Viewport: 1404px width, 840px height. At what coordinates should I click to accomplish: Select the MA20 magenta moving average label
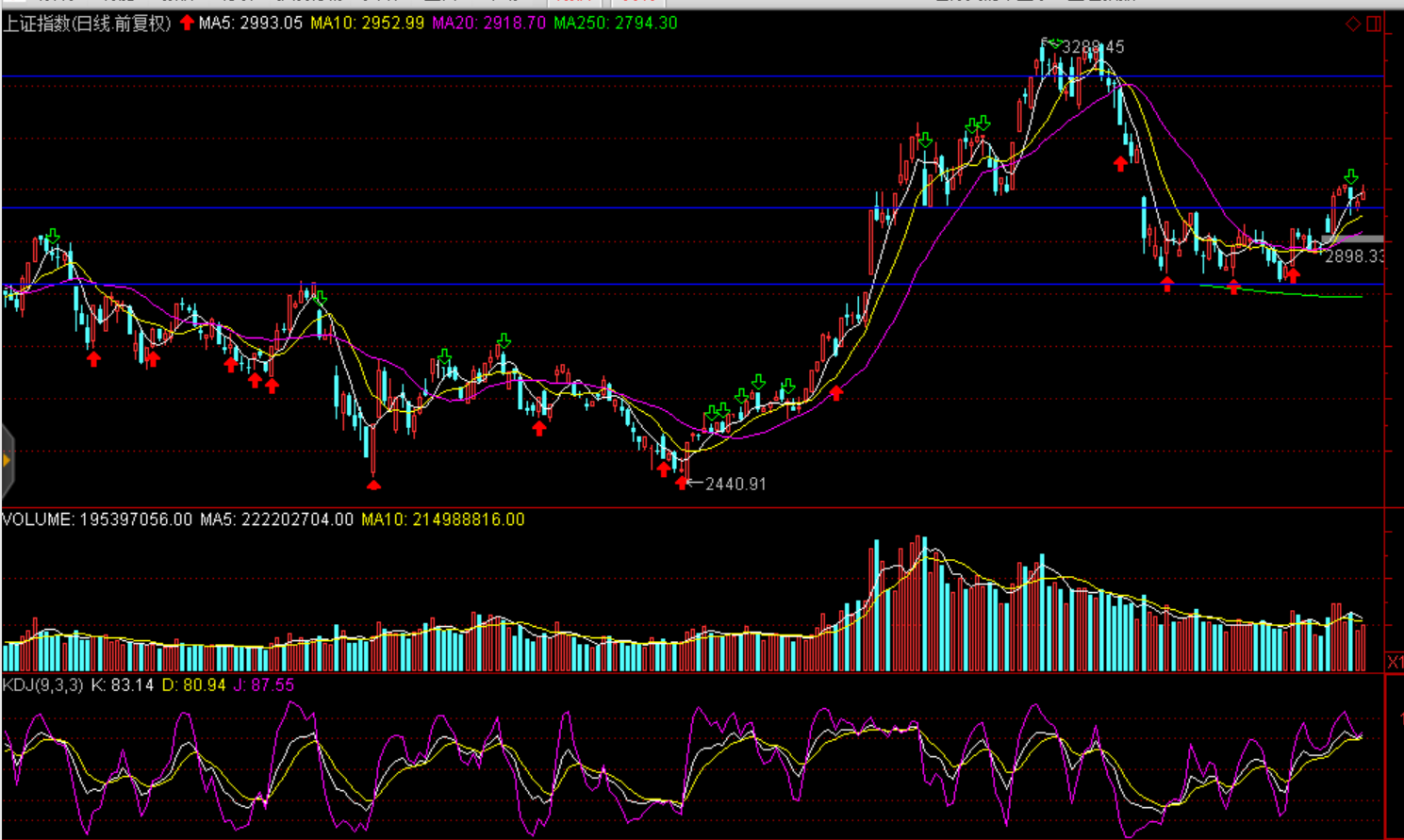pyautogui.click(x=488, y=24)
